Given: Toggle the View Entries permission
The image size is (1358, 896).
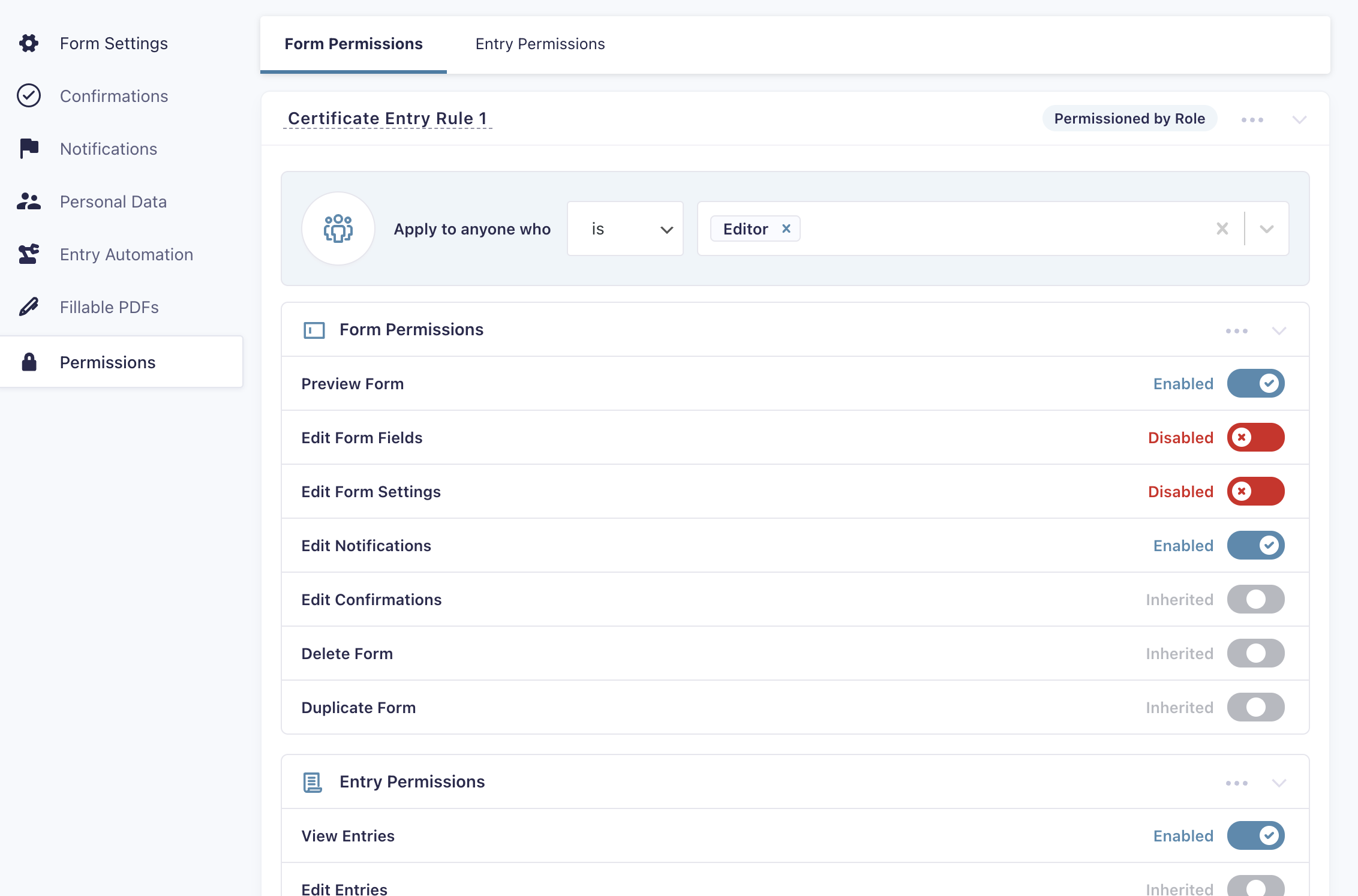Looking at the screenshot, I should 1255,835.
